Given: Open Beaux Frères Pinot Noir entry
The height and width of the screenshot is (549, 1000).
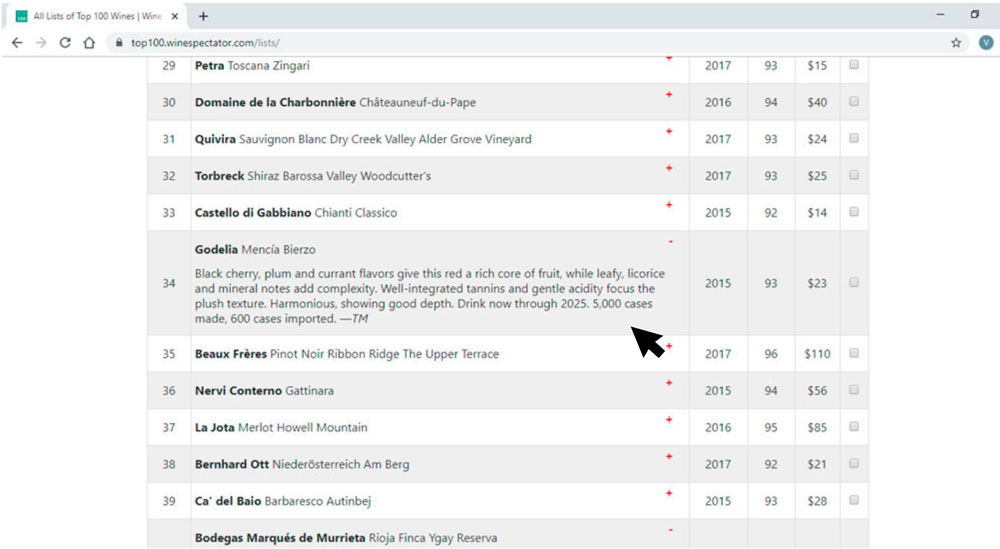Looking at the screenshot, I should pos(346,354).
